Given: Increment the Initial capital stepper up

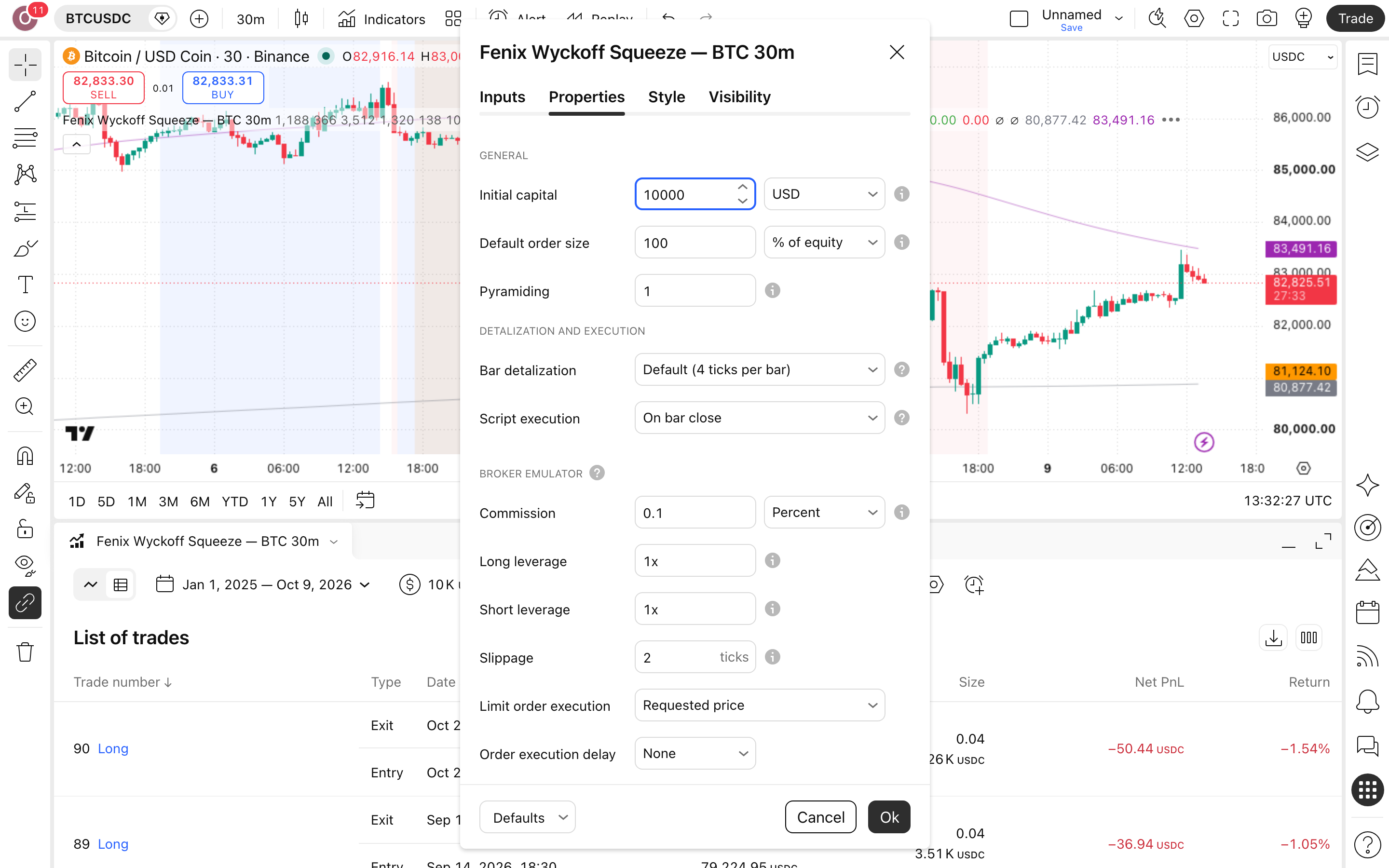Looking at the screenshot, I should pyautogui.click(x=743, y=187).
